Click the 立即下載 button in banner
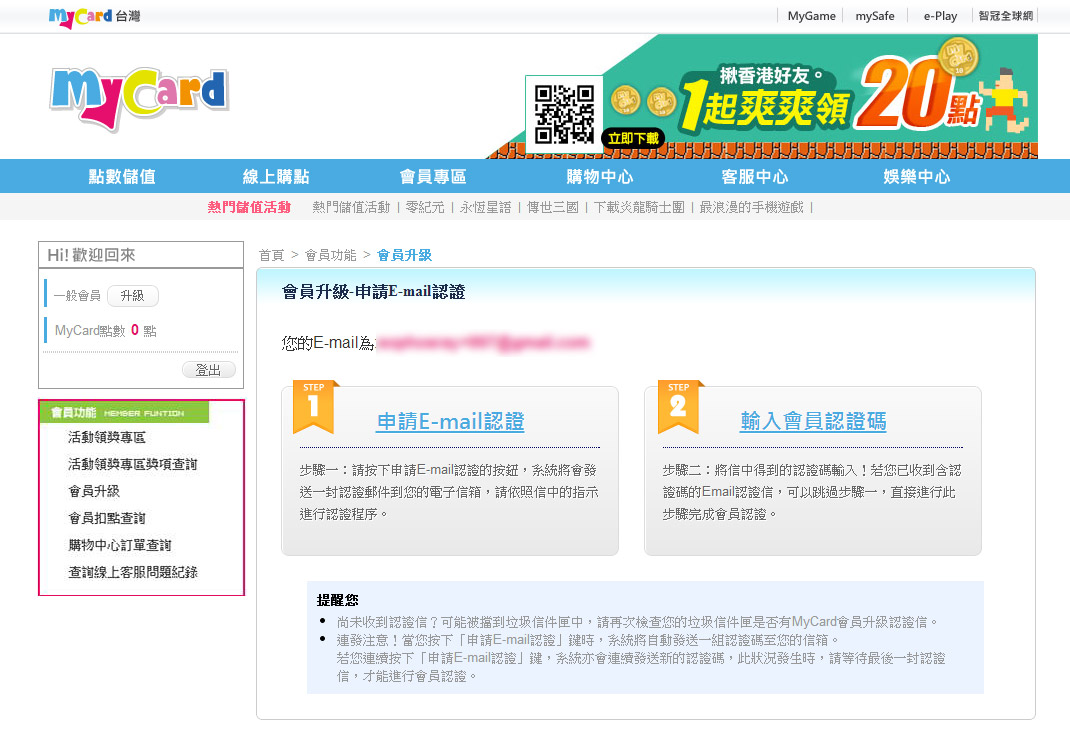The image size is (1070, 740). [x=633, y=139]
